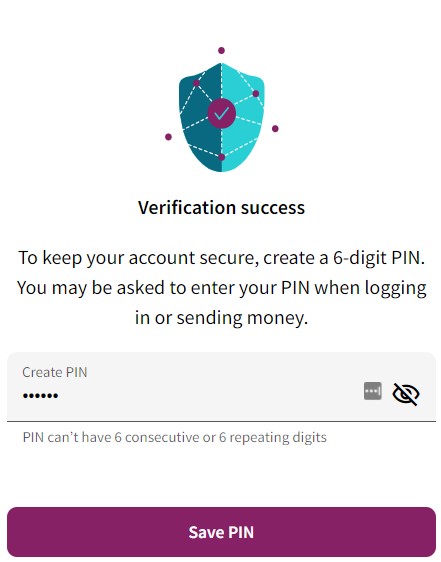
Task: Open the password manager icon in PIN field
Action: coord(373,391)
